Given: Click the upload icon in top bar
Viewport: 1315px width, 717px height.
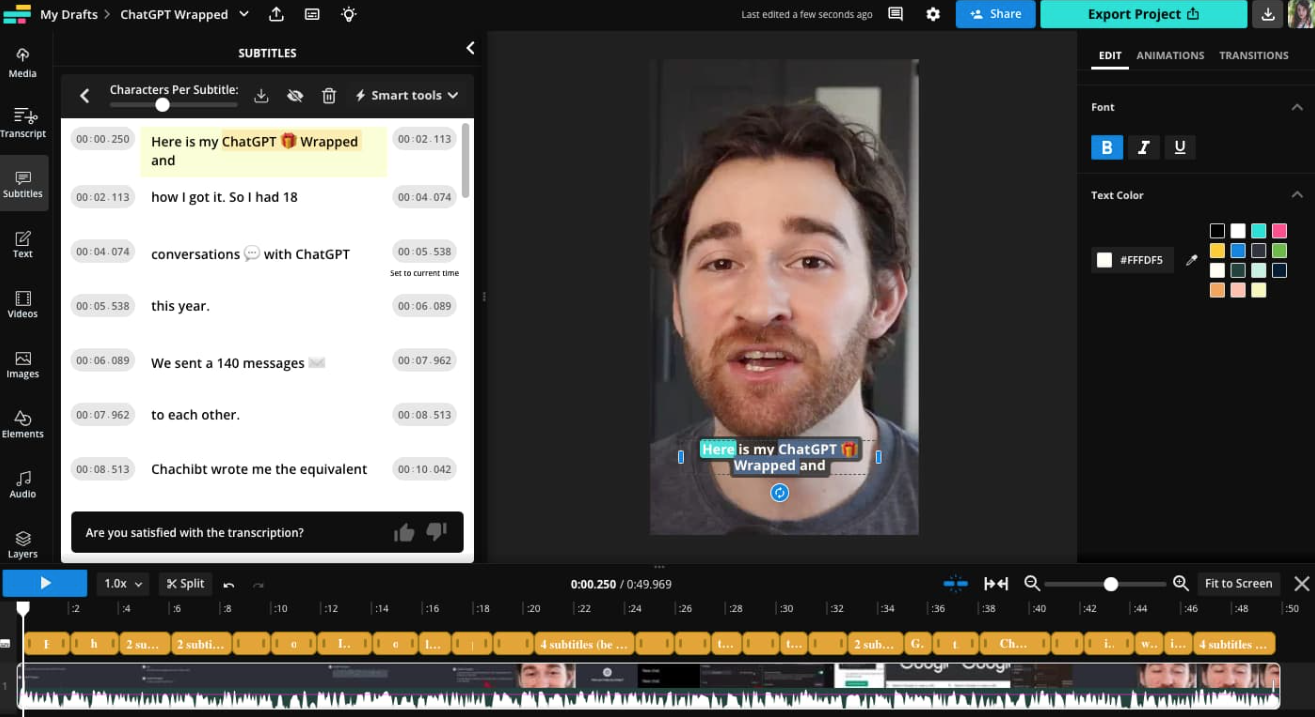Looking at the screenshot, I should click(276, 14).
